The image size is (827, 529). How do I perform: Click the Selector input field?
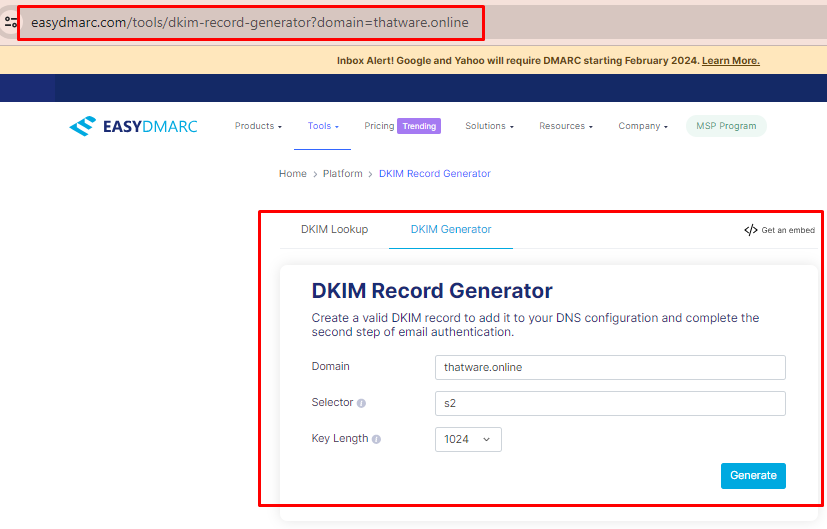point(610,403)
